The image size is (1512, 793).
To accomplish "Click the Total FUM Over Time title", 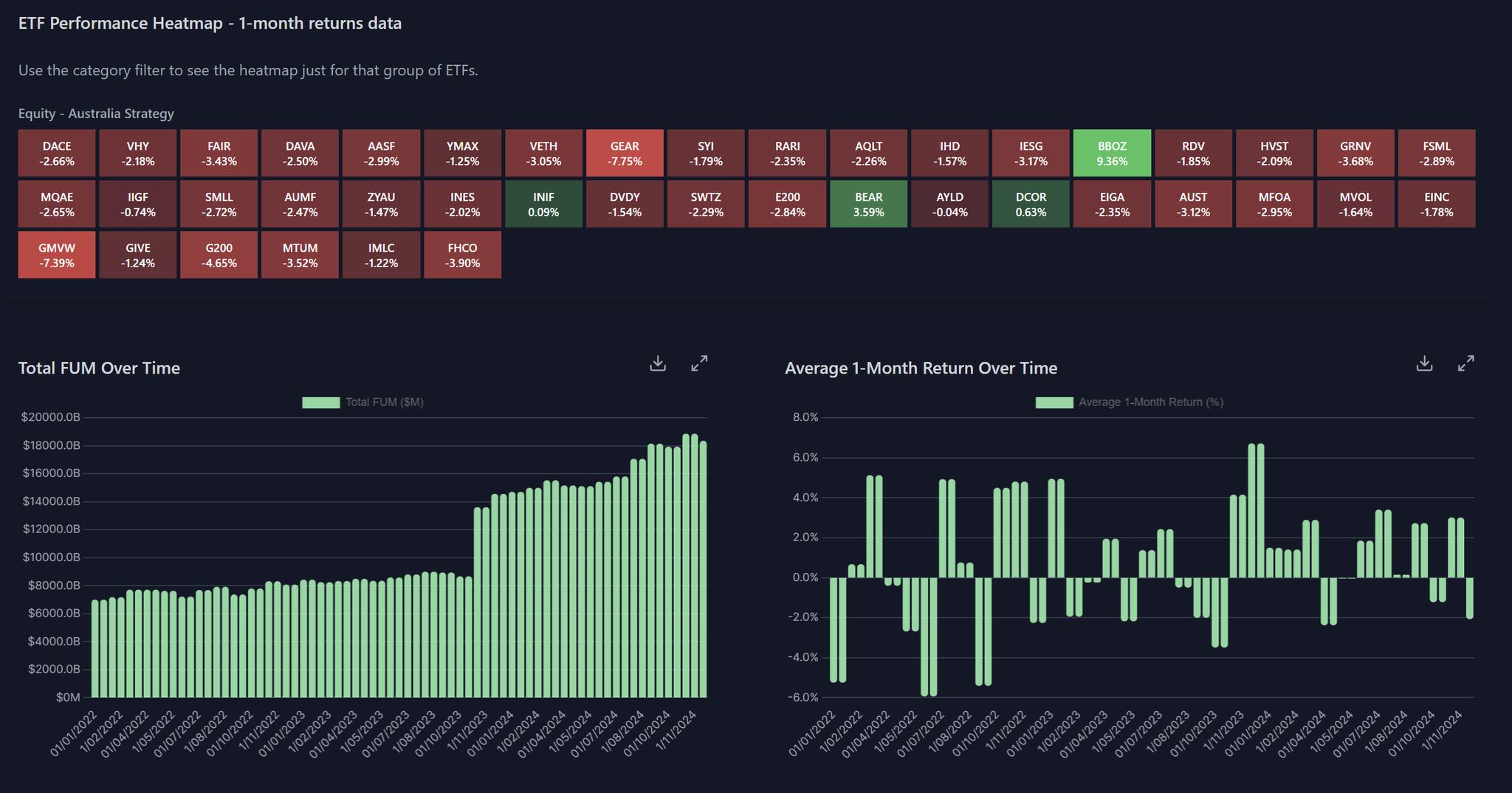I will [99, 368].
